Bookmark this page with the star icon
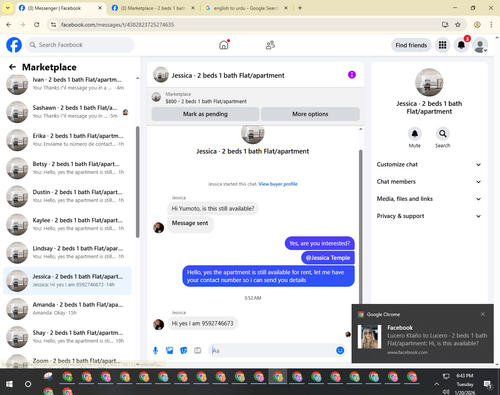The width and height of the screenshot is (500, 395). tap(458, 24)
